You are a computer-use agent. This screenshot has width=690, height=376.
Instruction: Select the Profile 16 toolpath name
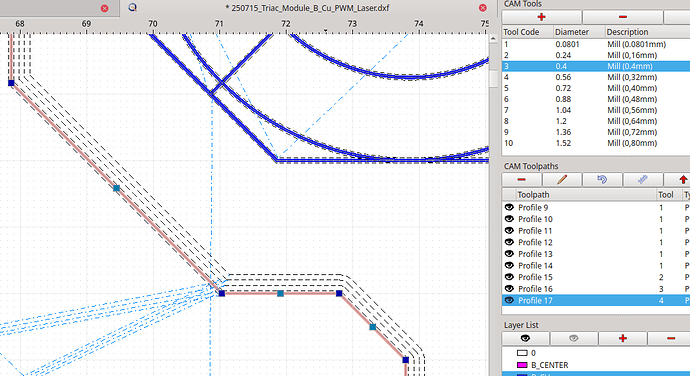(x=535, y=289)
